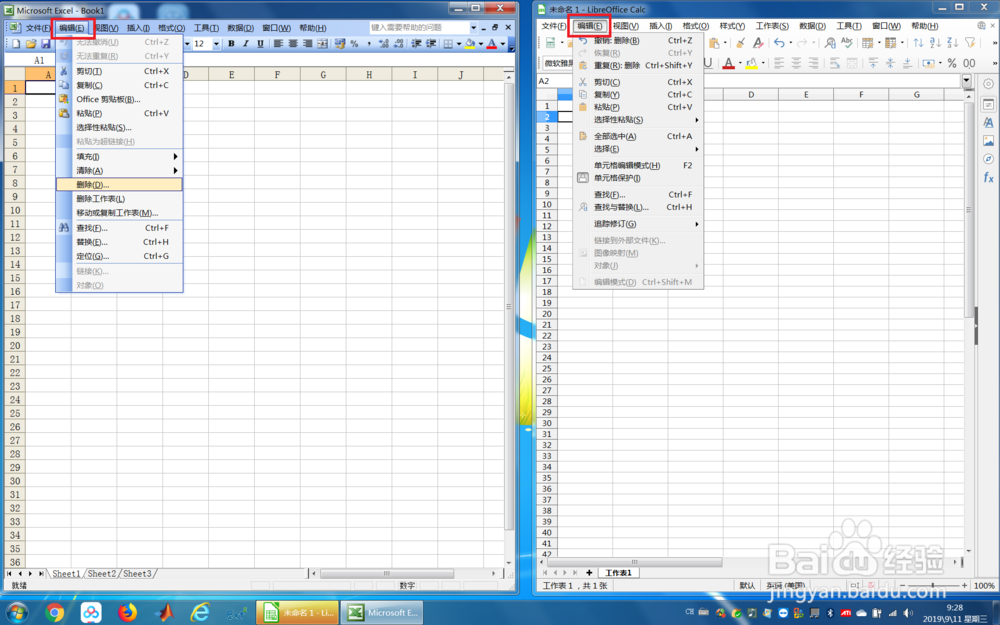Click the Sort Ascending icon in Calc
The image size is (1000, 625).
(x=935, y=43)
